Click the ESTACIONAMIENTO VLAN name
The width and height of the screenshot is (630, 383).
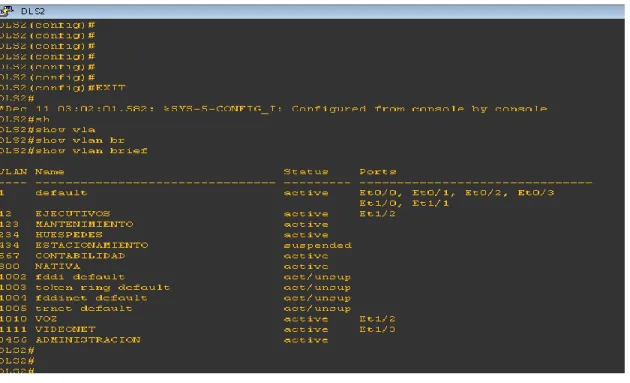(x=92, y=245)
